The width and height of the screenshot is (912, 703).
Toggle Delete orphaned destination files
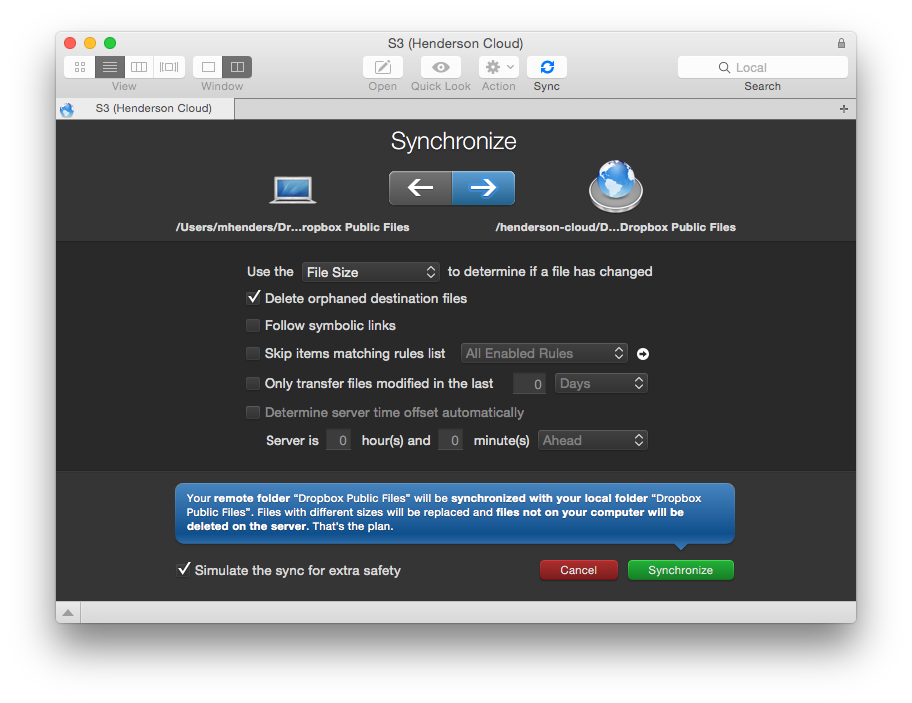click(x=253, y=298)
